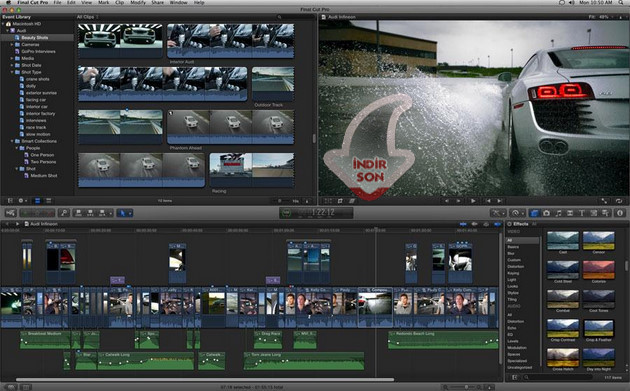Collapse the Smart Collections folder
630x391 pixels.
[12, 141]
